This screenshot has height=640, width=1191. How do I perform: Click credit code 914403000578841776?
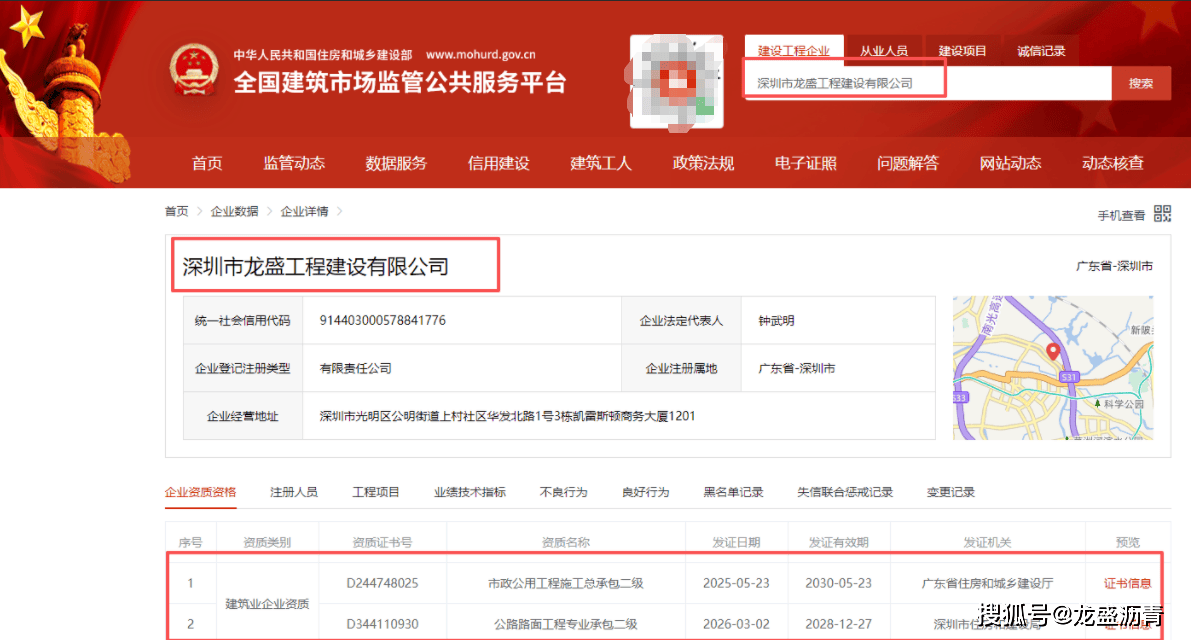click(382, 320)
